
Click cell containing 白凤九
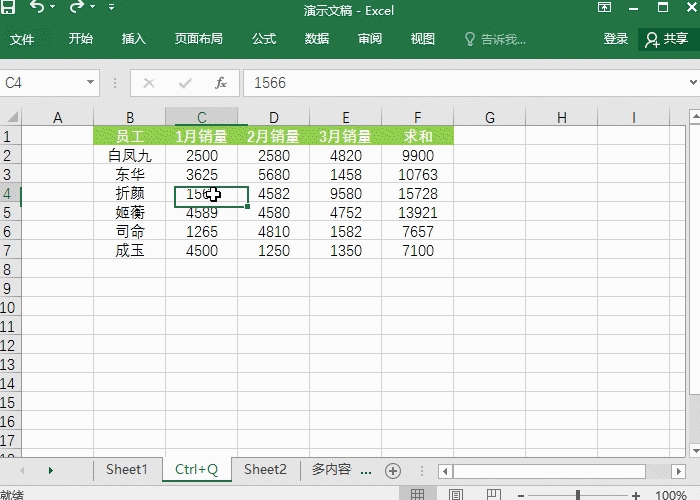(x=129, y=155)
